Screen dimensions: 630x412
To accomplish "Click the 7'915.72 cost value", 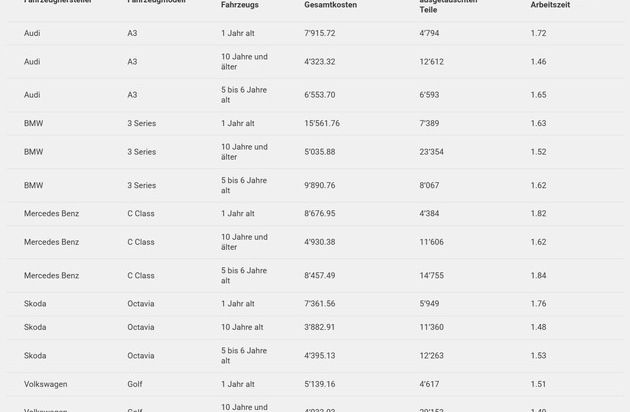I will click(x=320, y=34).
